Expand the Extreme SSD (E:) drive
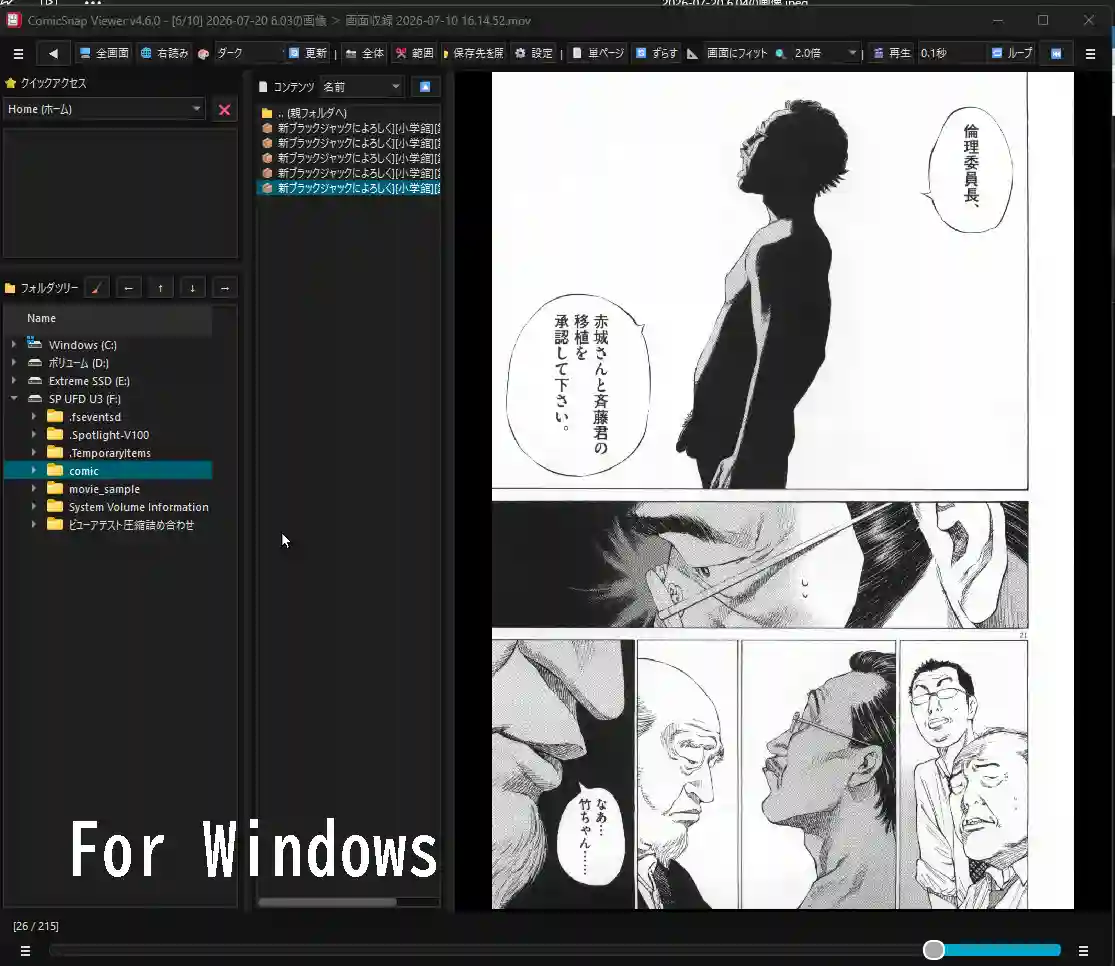1115x966 pixels. click(x=14, y=381)
